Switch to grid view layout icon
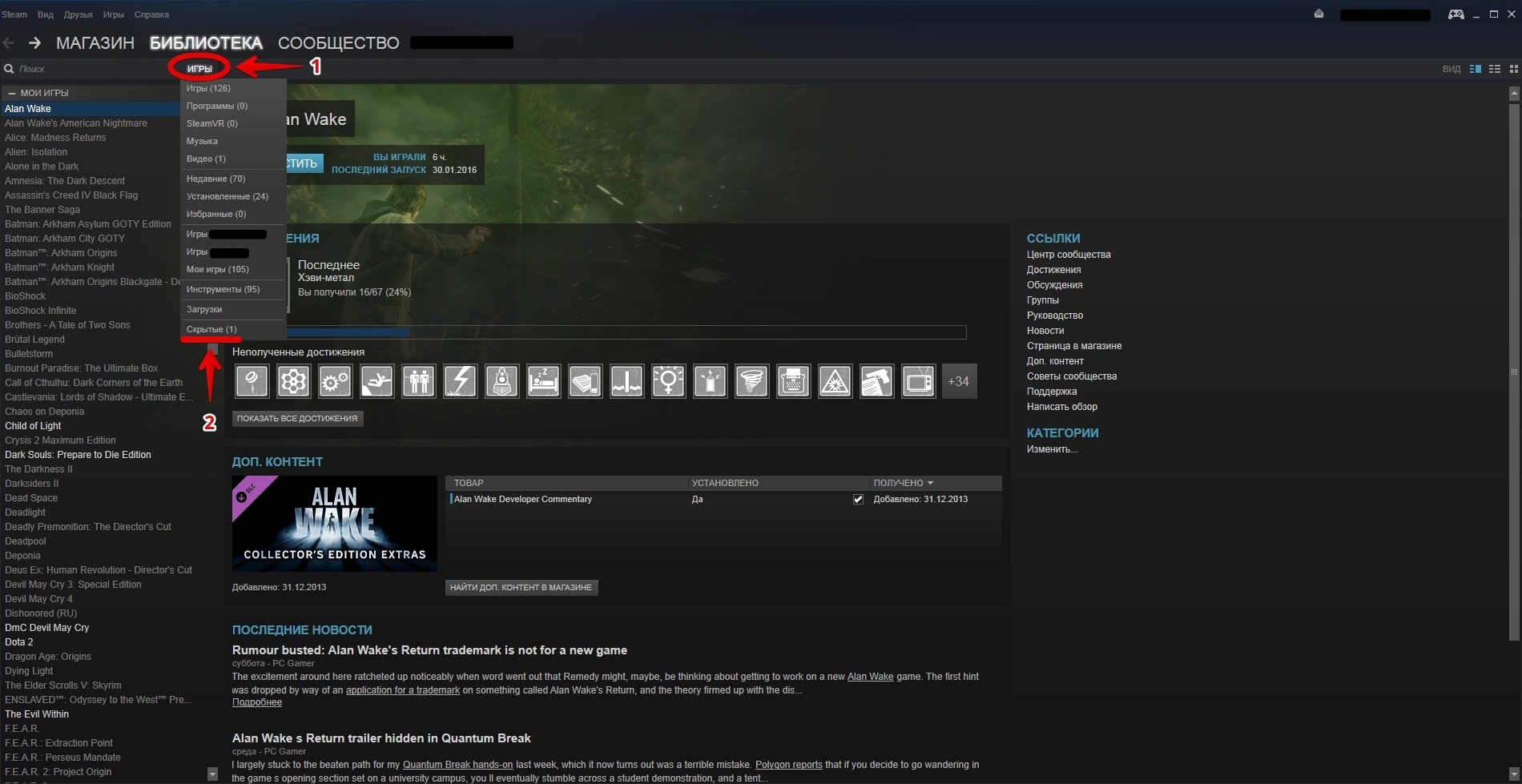This screenshot has height=784, width=1522. tap(1514, 69)
